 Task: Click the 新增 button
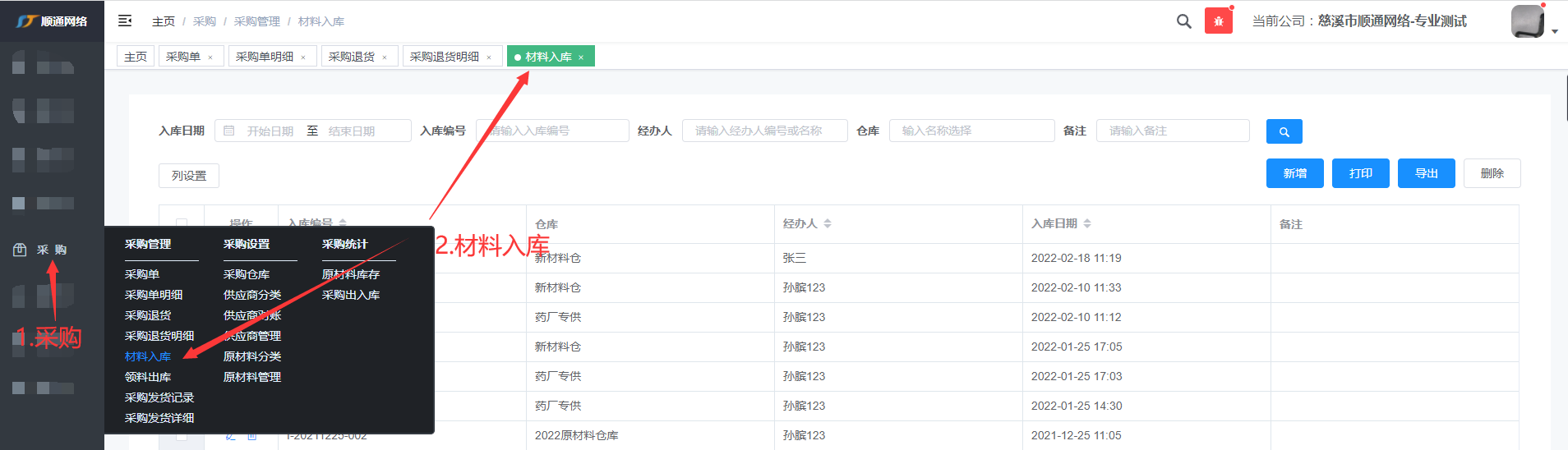pyautogui.click(x=1294, y=173)
